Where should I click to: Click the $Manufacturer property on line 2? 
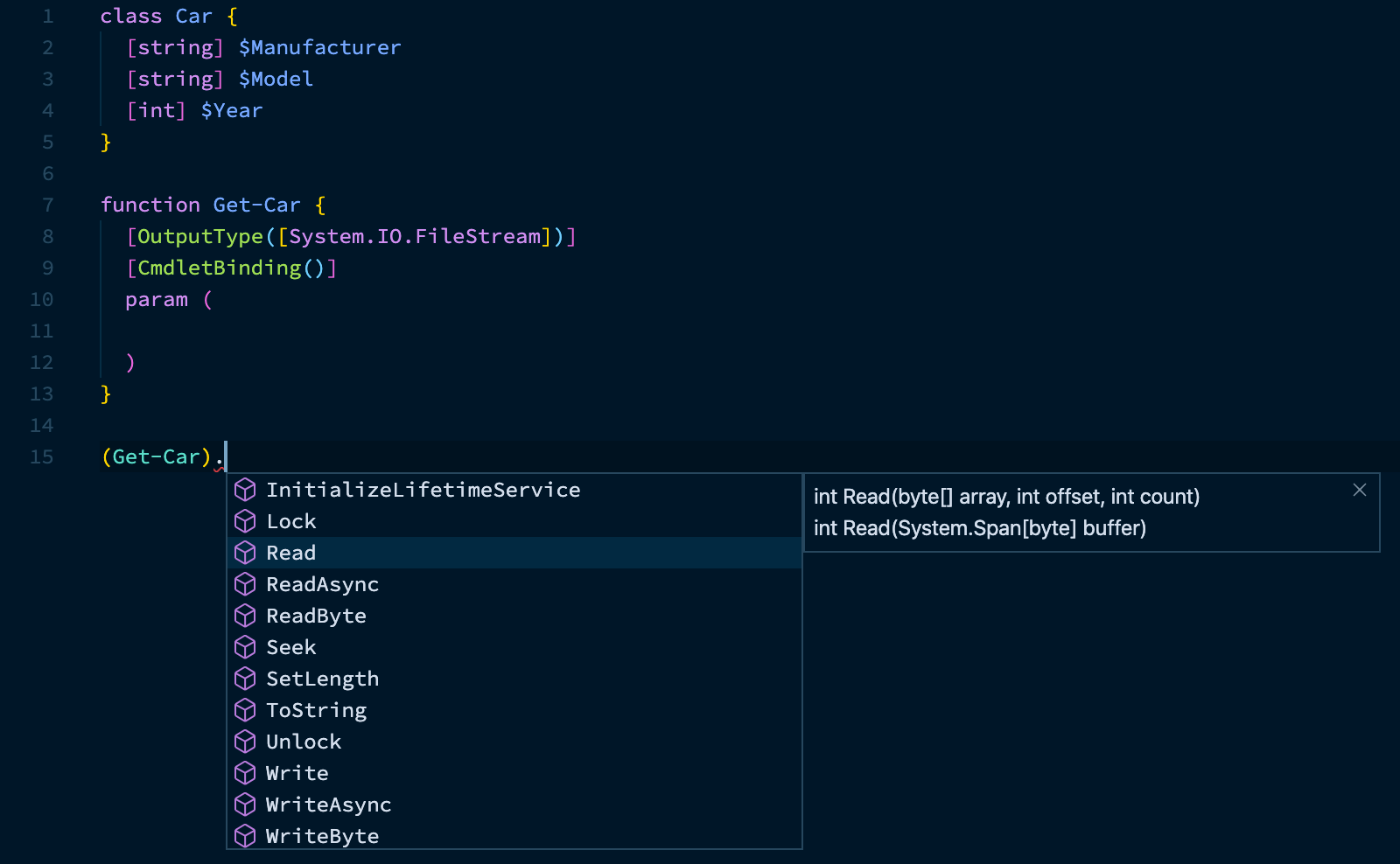point(319,47)
